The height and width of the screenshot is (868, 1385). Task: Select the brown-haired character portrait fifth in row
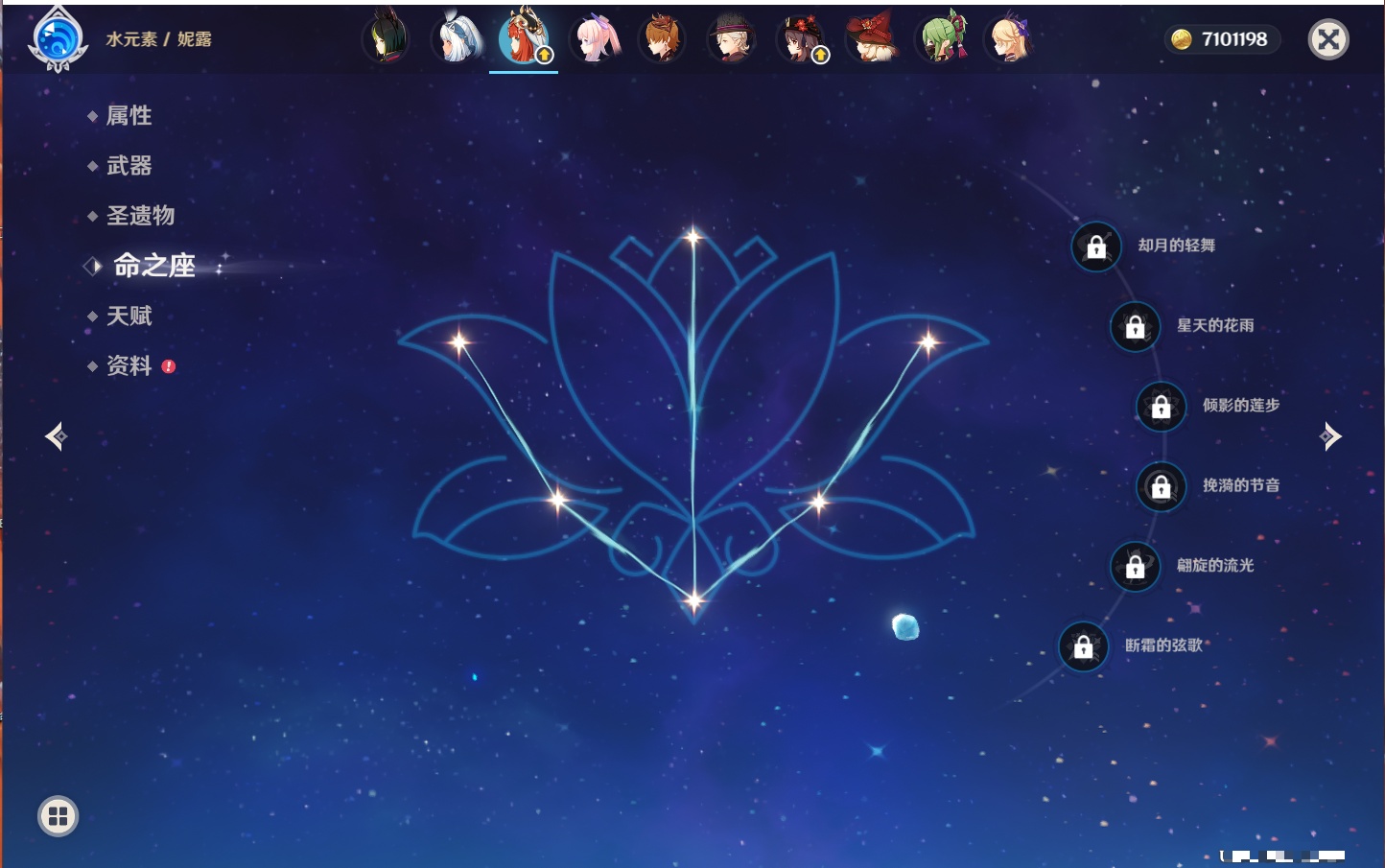pos(662,39)
